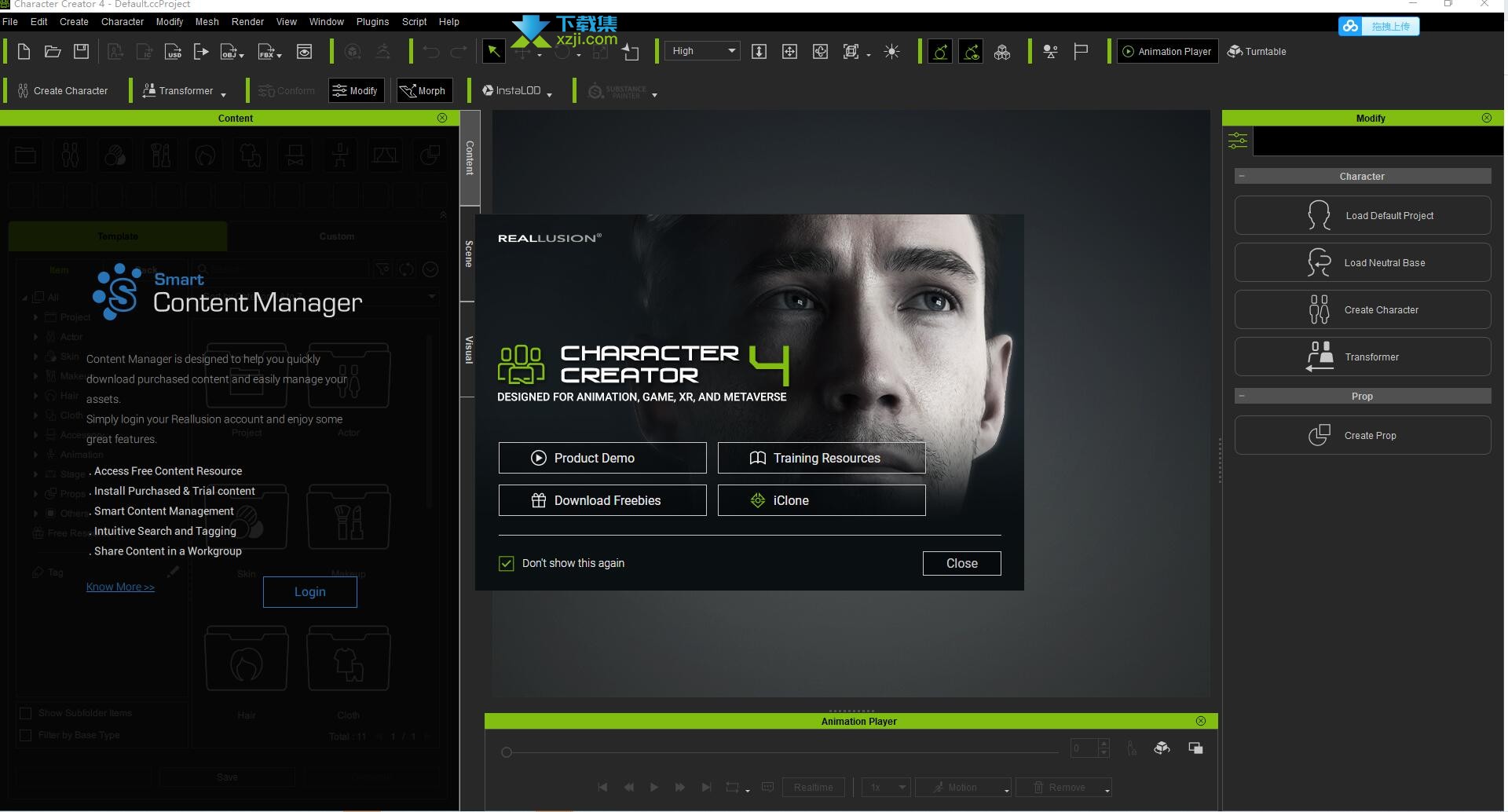Click the turntable icon in Animation Player
The image size is (1508, 812).
tap(1162, 748)
